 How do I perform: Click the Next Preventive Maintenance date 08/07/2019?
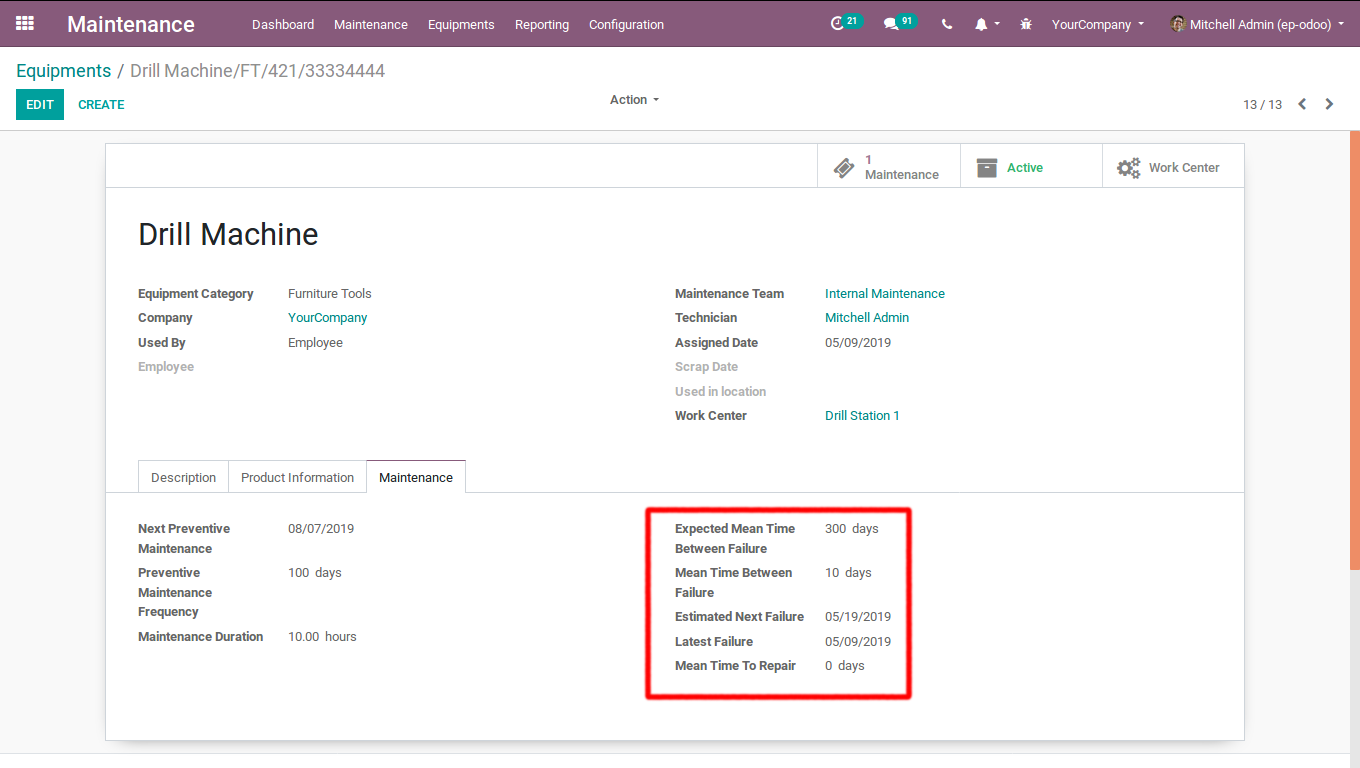(321, 529)
